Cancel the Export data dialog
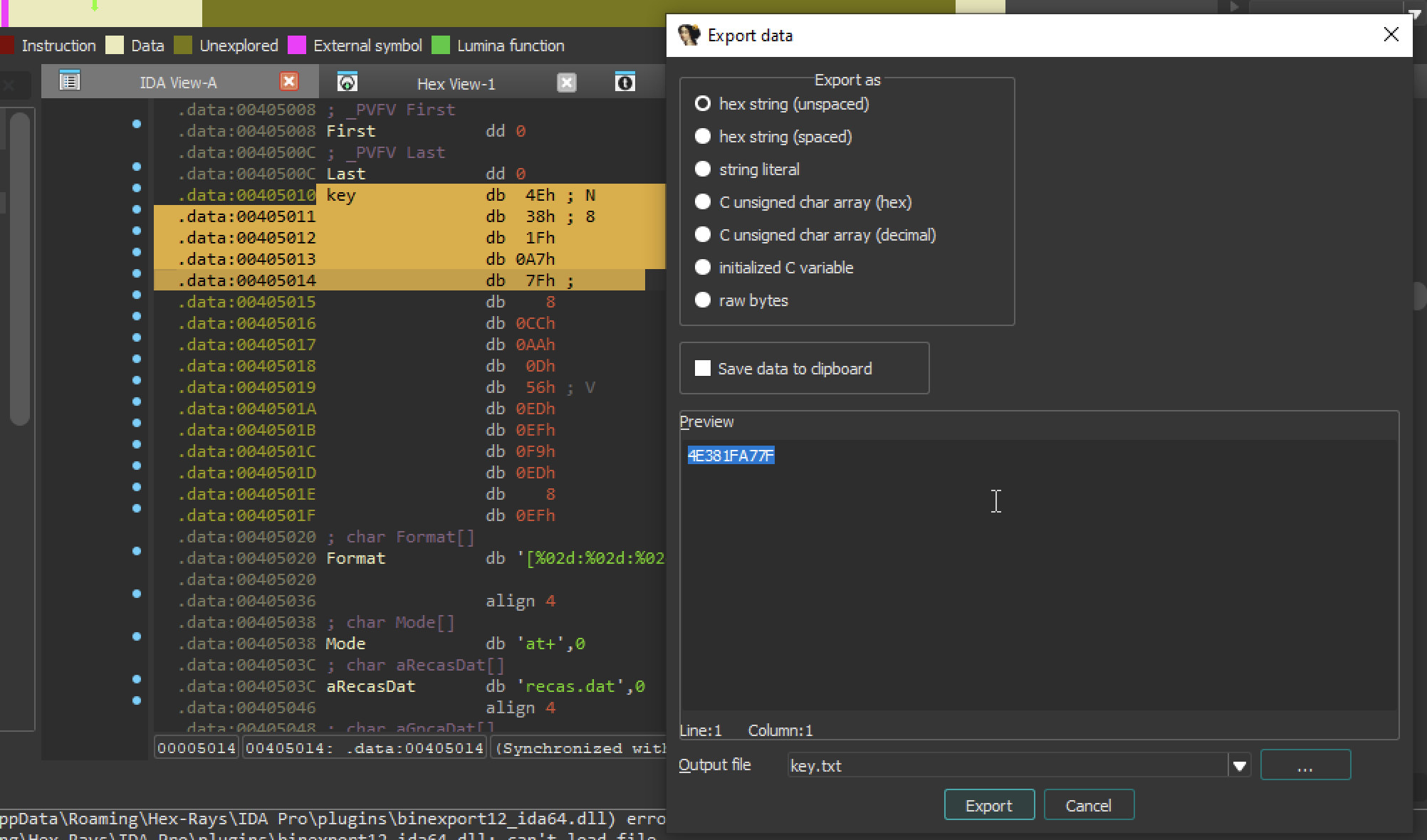 point(1089,805)
